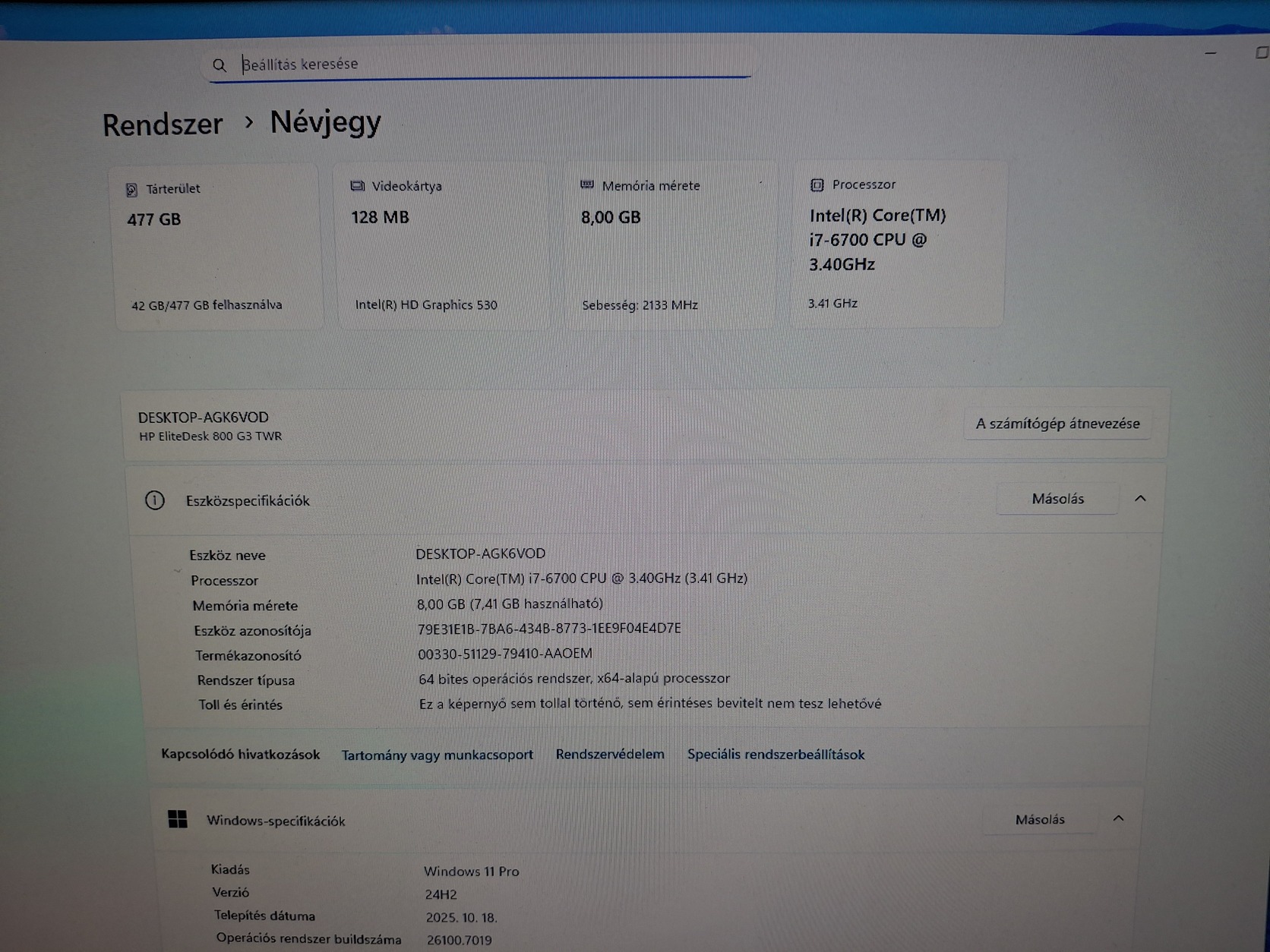The width and height of the screenshot is (1270, 952).
Task: Click the Memória mérete RAM icon
Action: pos(587,184)
